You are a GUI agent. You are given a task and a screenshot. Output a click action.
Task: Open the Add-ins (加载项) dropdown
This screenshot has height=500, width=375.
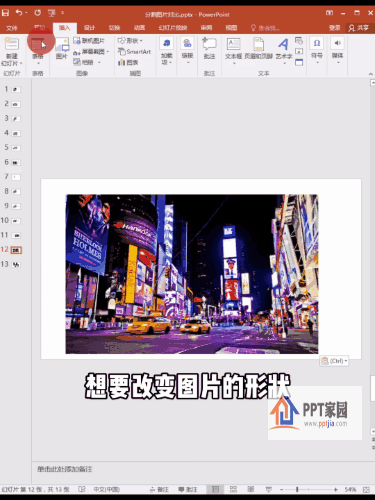[x=167, y=51]
